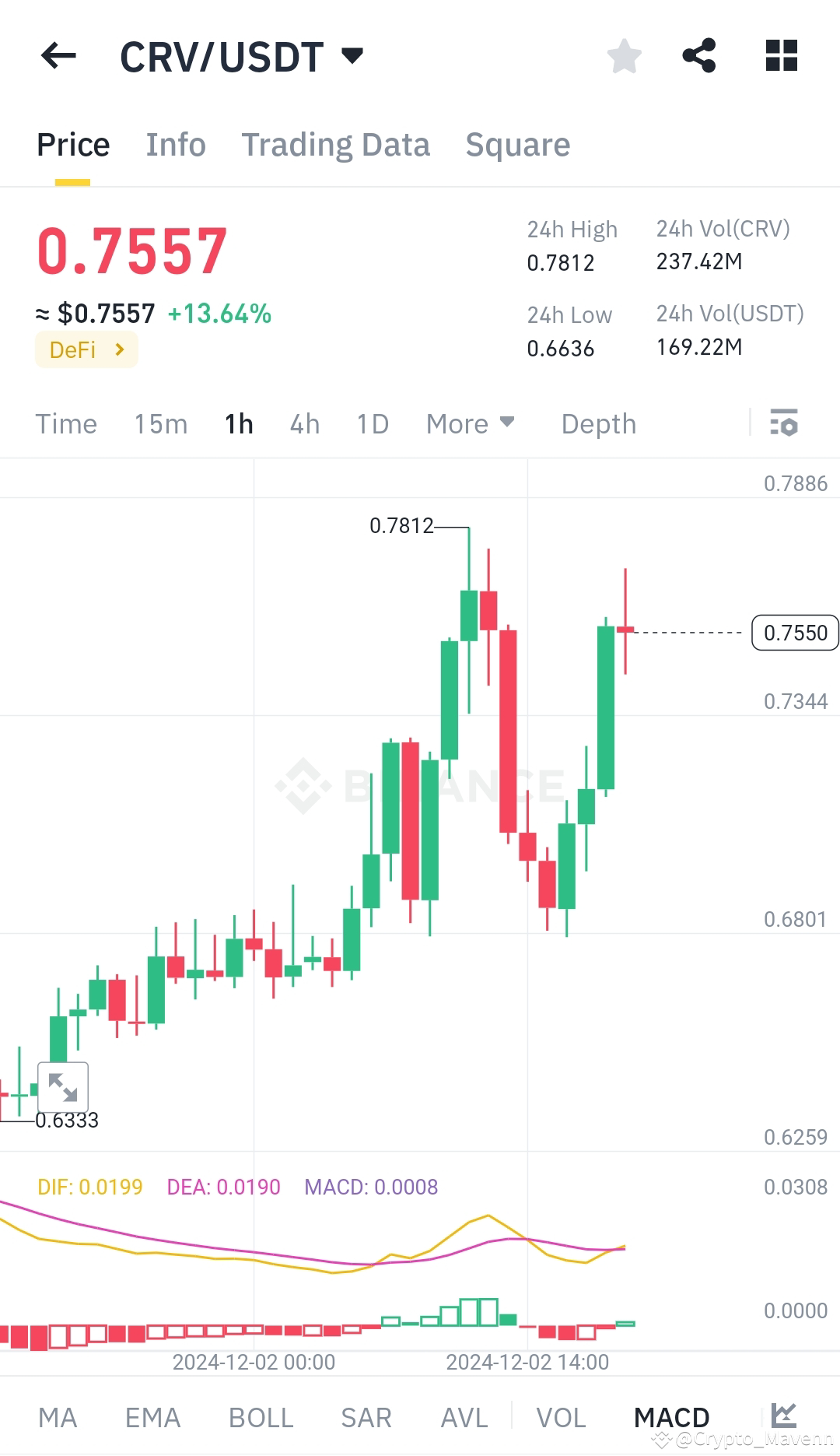Tap the back arrow to exit chart

point(58,55)
